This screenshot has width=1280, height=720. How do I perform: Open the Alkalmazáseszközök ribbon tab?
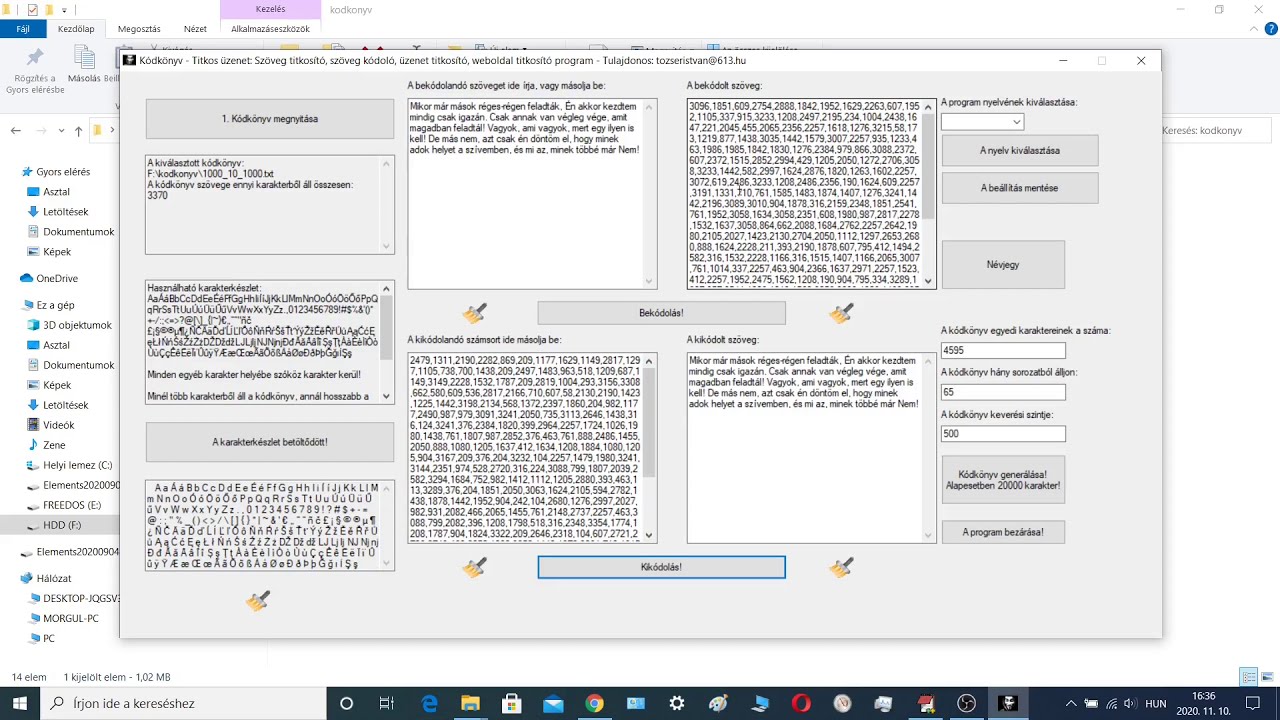[x=270, y=29]
